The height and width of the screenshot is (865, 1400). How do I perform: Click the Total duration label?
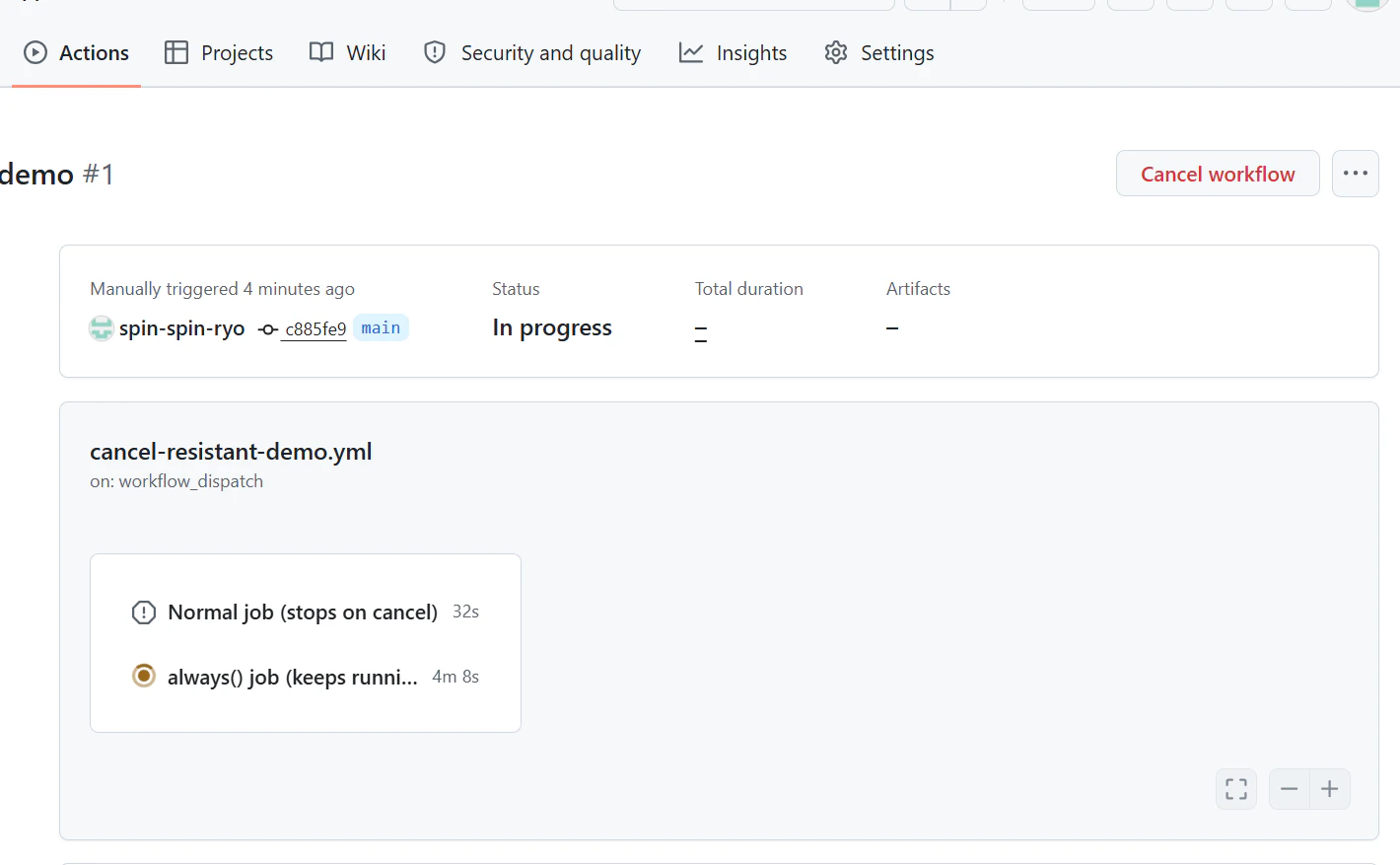(x=749, y=289)
